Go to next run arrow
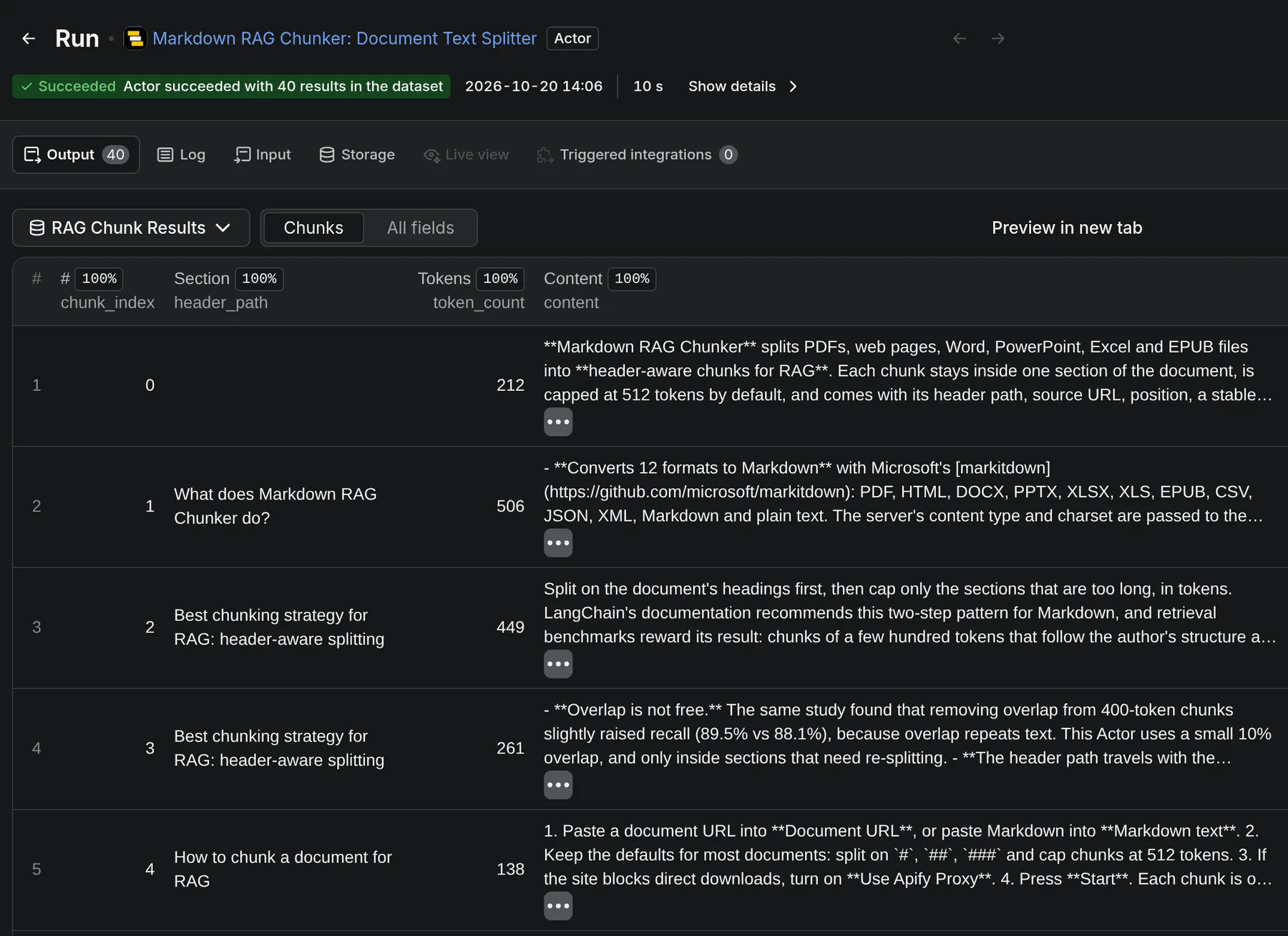 998,39
